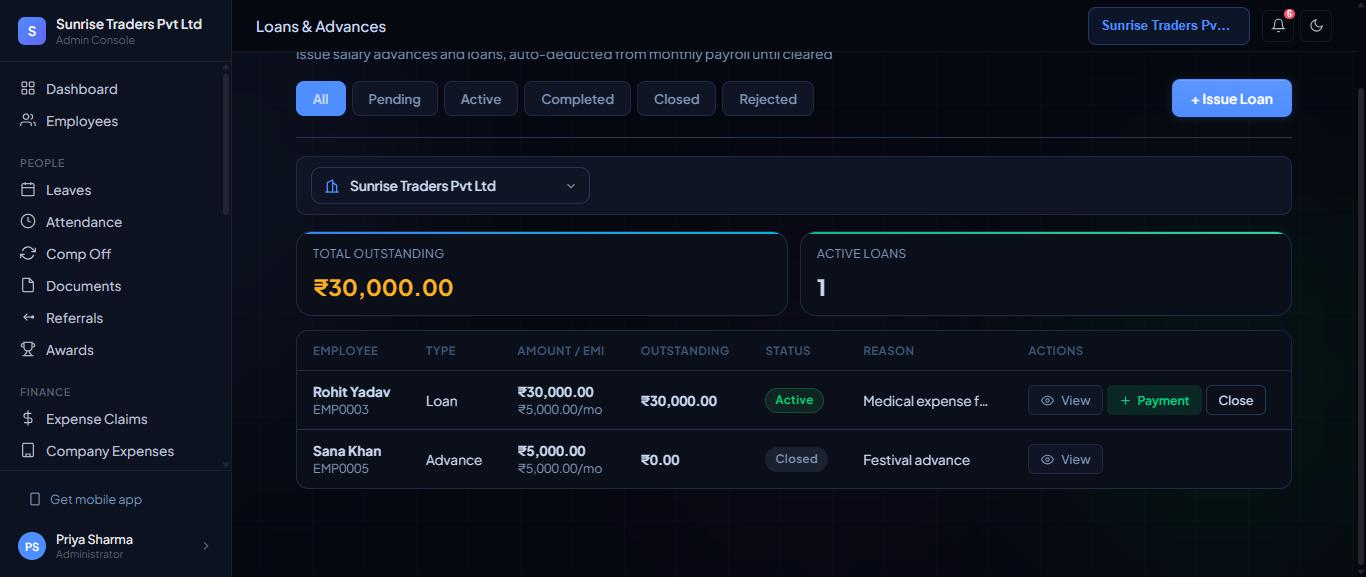Open the header company switcher Sunrise Traders Pv…

1168,26
